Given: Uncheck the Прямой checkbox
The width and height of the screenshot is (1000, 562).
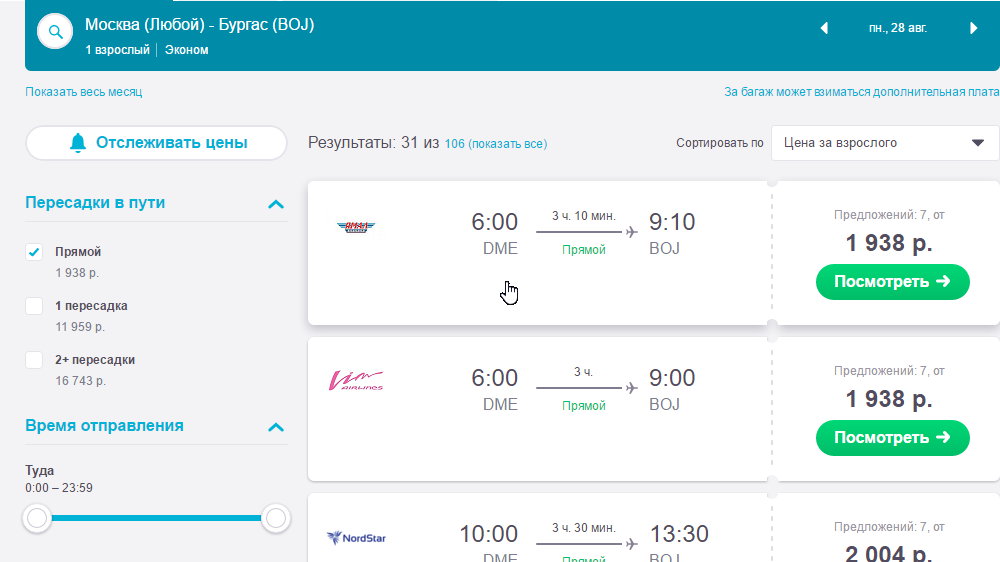Looking at the screenshot, I should [x=34, y=252].
